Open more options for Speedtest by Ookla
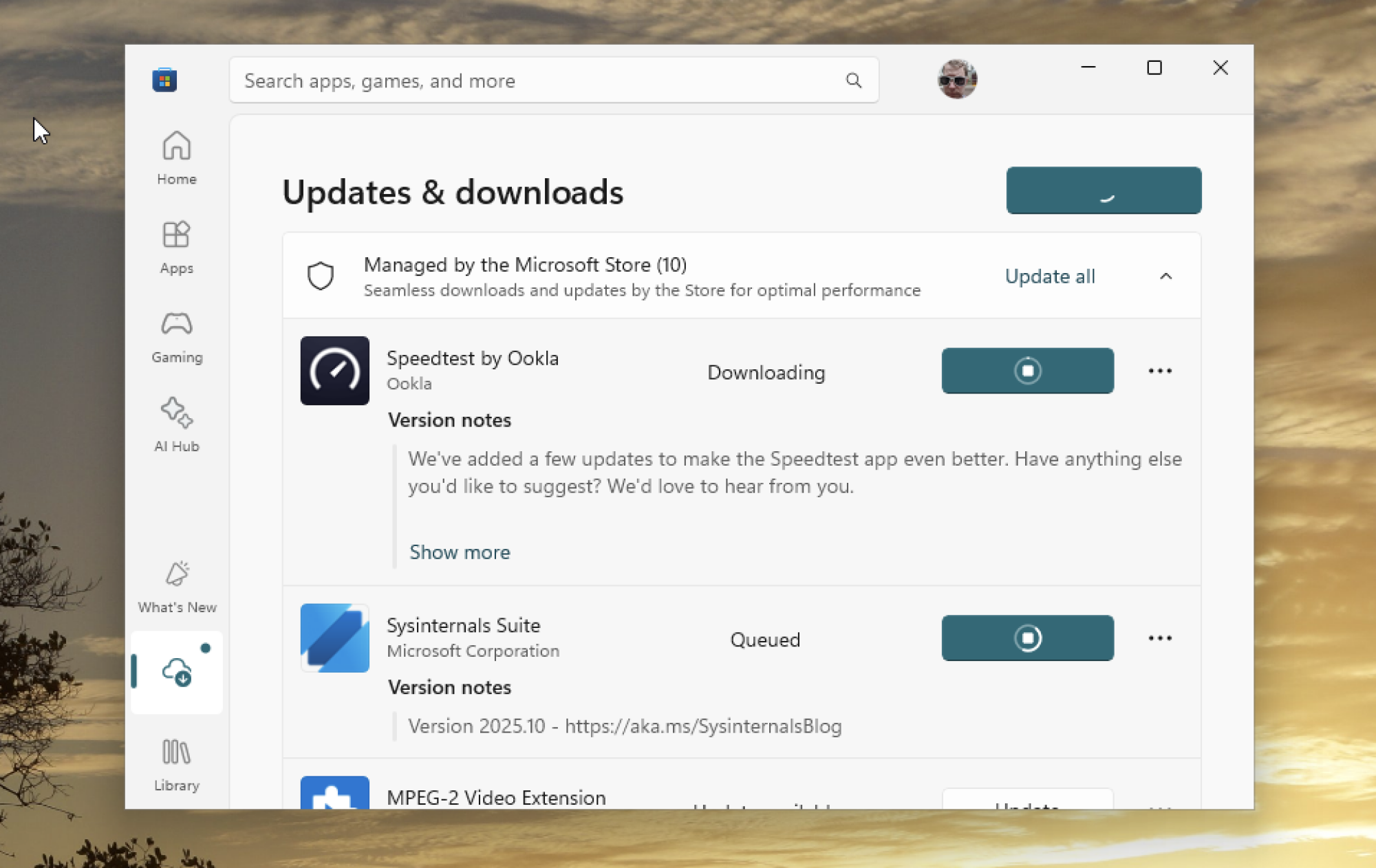Image resolution: width=1376 pixels, height=868 pixels. [x=1160, y=371]
